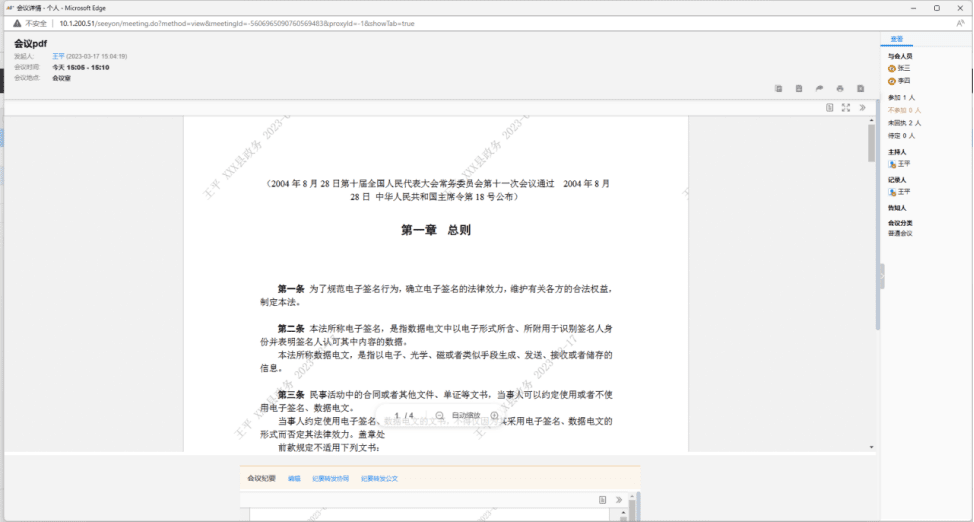Open the 自动缩放 zoom dropdown
Screen dimensions: 974x522
click(466, 415)
